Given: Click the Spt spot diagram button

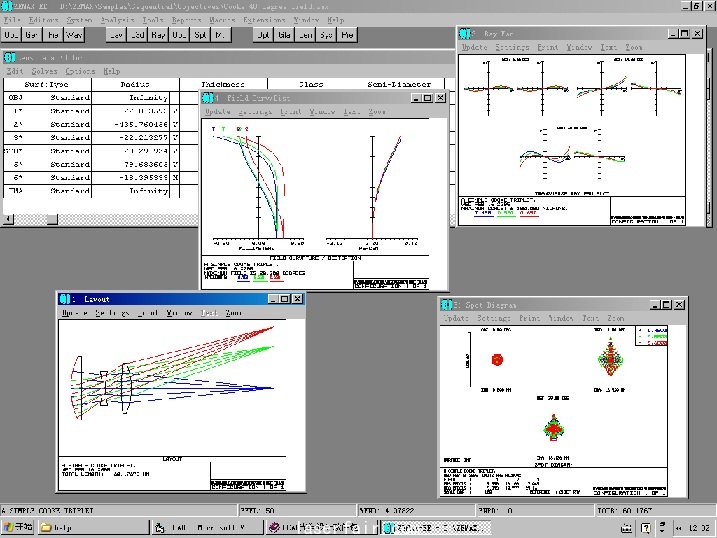Looking at the screenshot, I should [x=200, y=35].
